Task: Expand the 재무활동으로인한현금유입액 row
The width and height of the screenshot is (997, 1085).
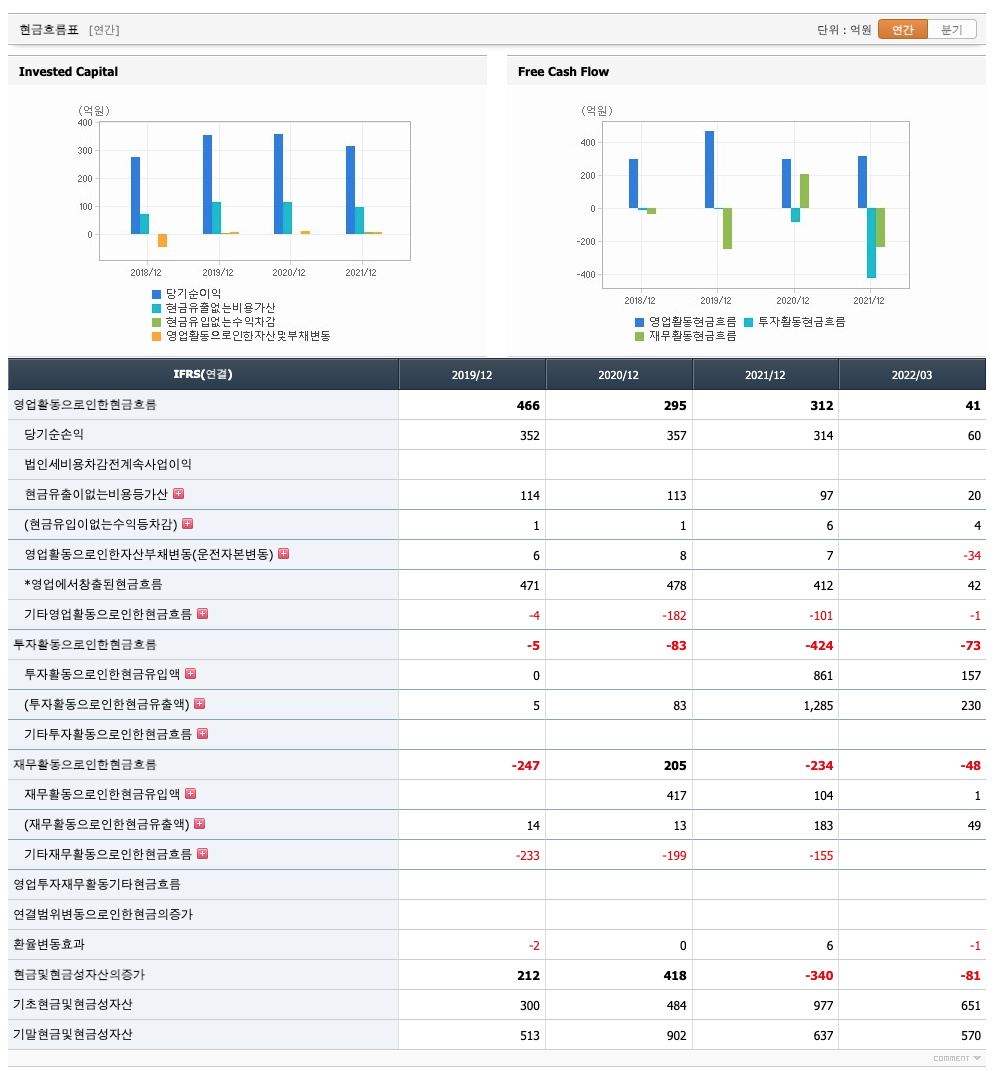Action: coord(191,794)
